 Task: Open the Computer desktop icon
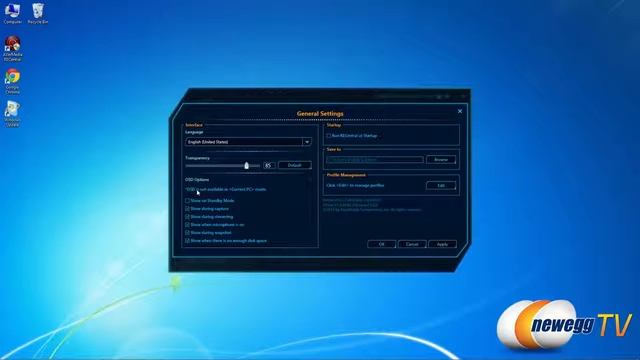pyautogui.click(x=12, y=13)
